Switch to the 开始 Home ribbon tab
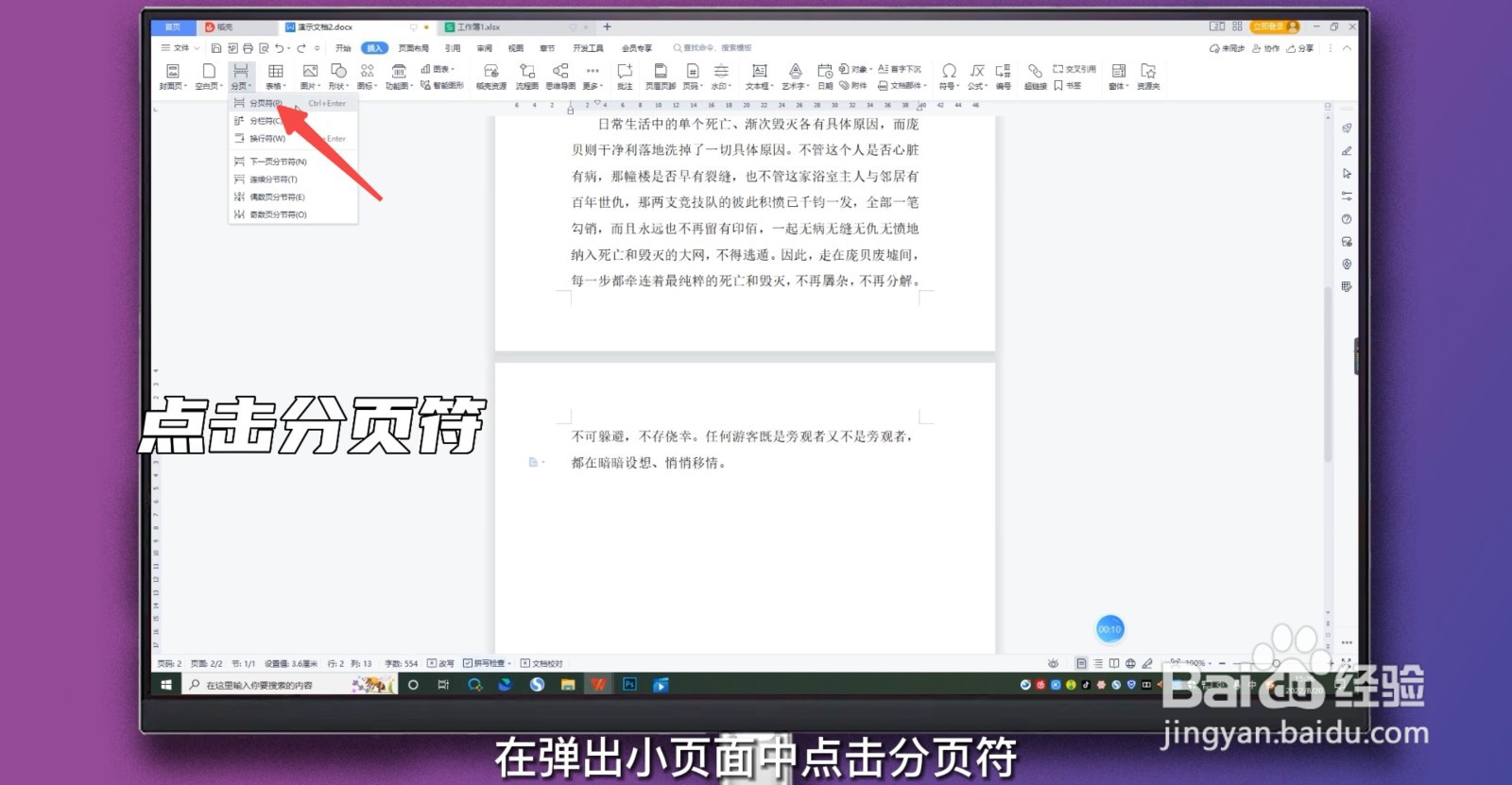Screen dimensions: 1512x785 pyautogui.click(x=343, y=48)
